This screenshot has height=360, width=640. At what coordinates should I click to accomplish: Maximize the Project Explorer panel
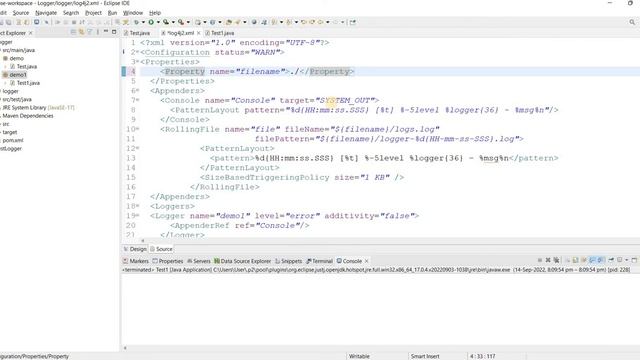(114, 32)
